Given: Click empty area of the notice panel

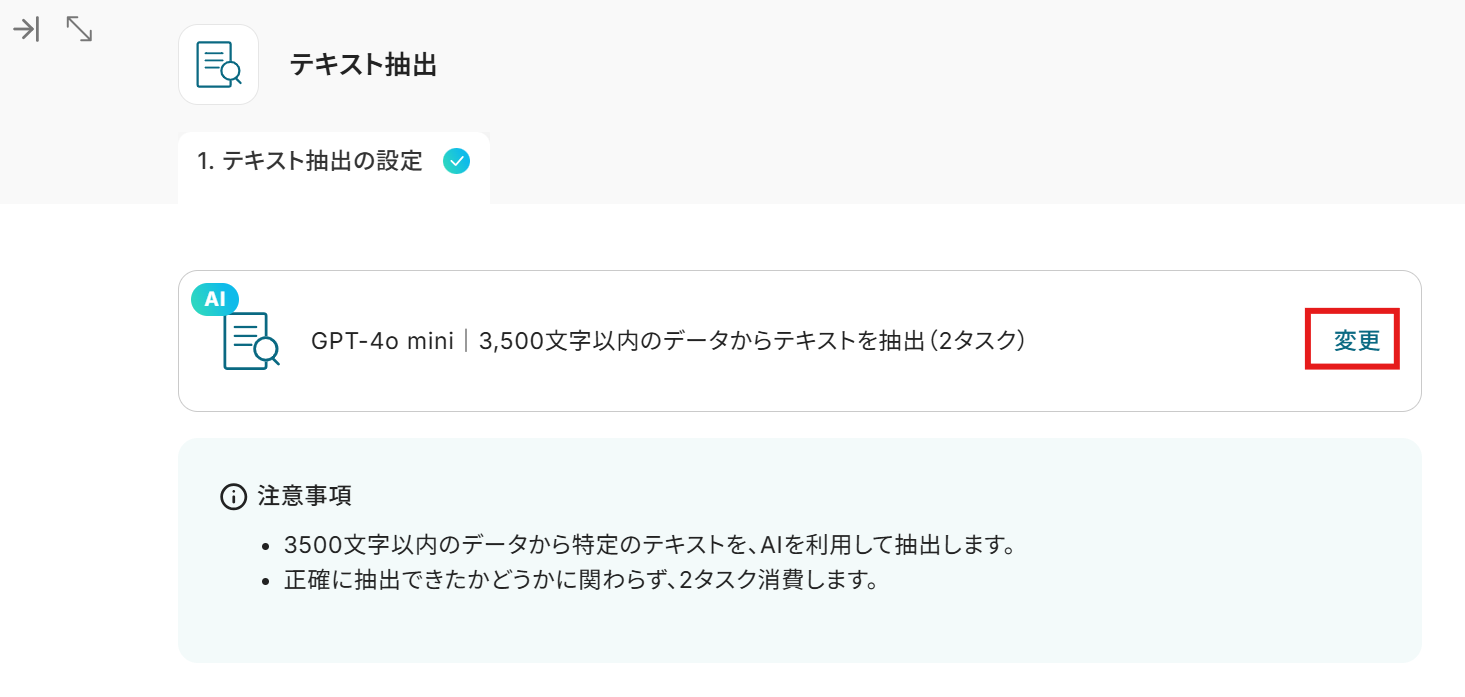Looking at the screenshot, I should click(x=1100, y=620).
